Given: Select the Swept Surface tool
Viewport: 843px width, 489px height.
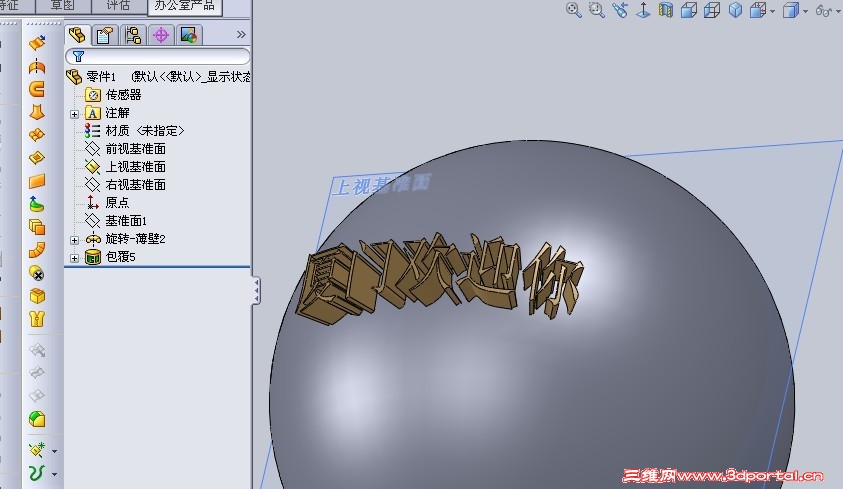Looking at the screenshot, I should point(37,89).
